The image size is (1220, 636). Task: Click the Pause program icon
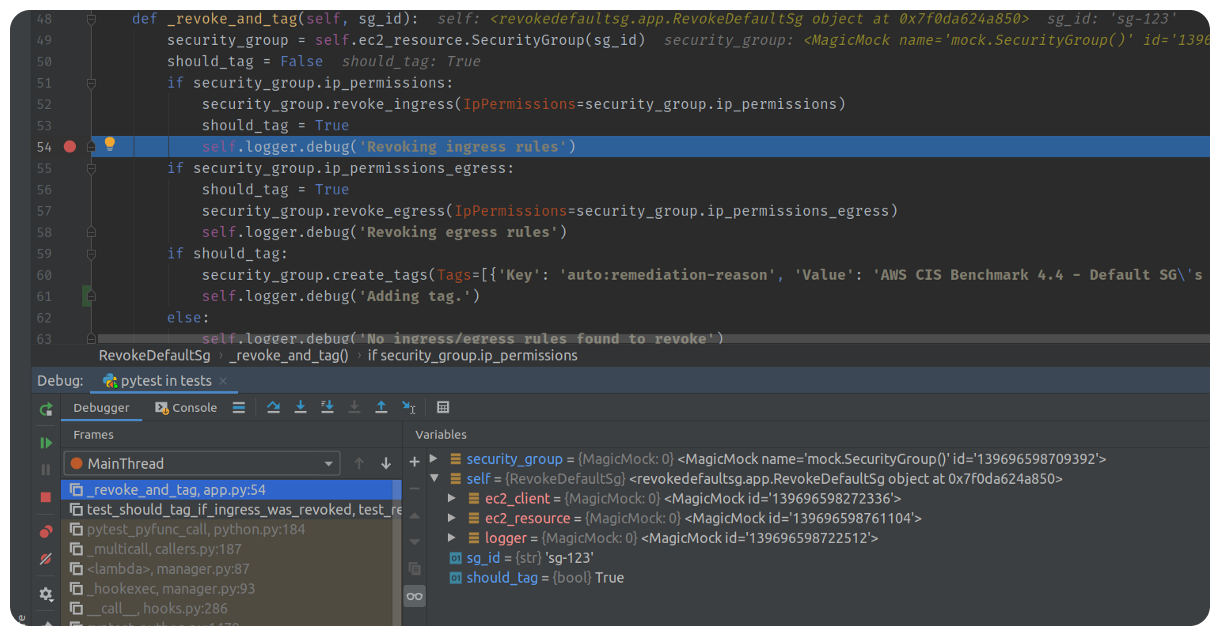coord(46,469)
